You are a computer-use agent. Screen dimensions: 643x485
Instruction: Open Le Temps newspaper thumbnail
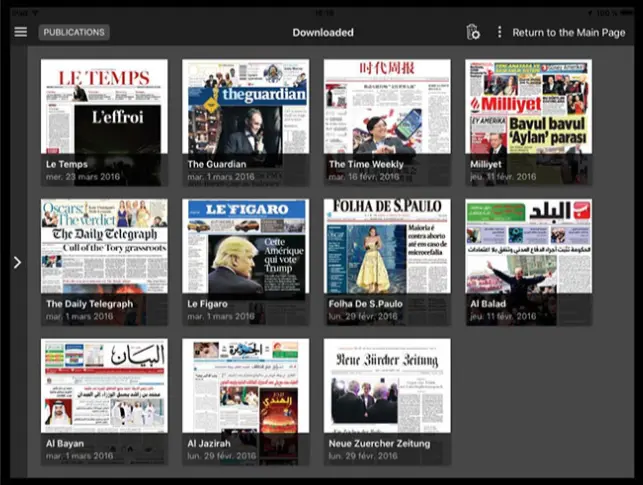104,122
